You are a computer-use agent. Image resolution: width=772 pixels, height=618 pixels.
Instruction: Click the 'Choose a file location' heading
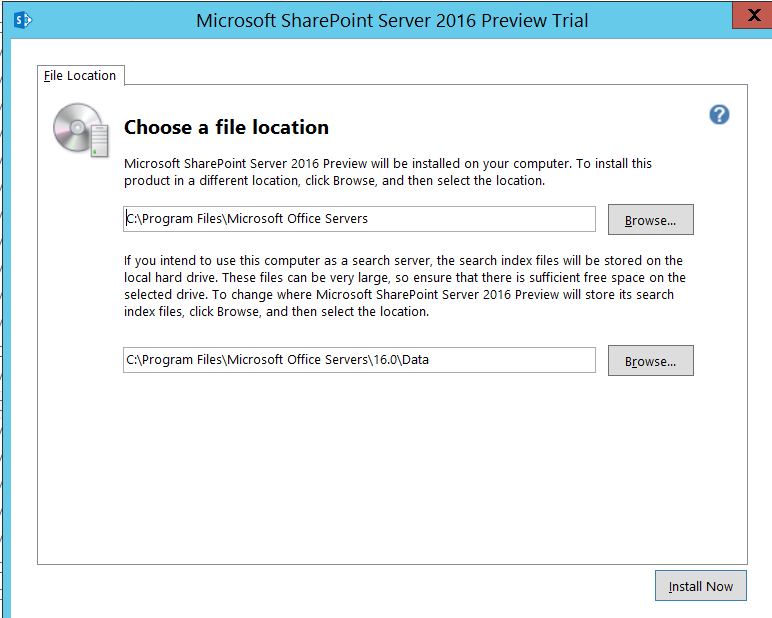pos(226,127)
